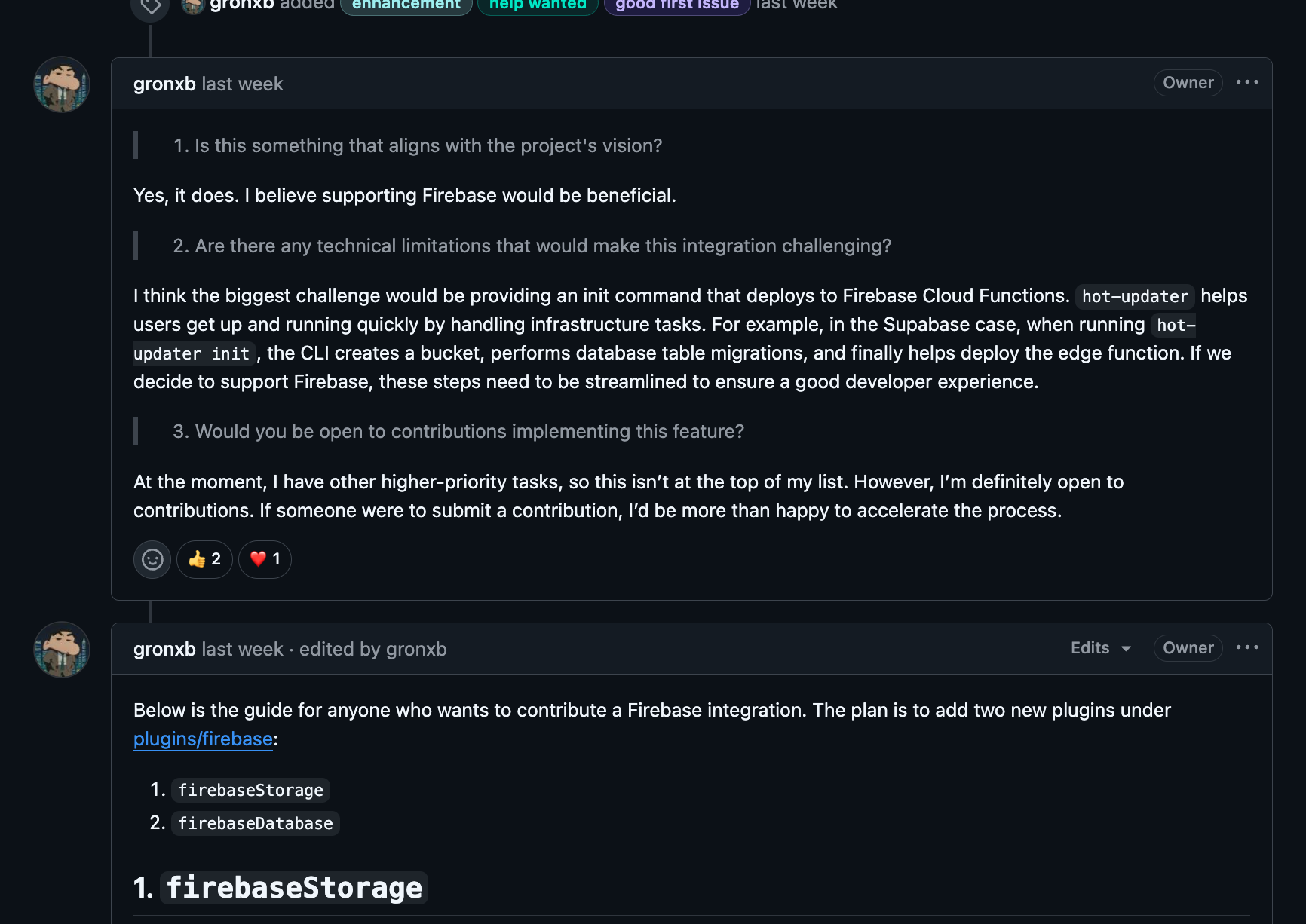1306x924 pixels.
Task: Click gronxb avatar on second comment
Action: click(x=62, y=650)
